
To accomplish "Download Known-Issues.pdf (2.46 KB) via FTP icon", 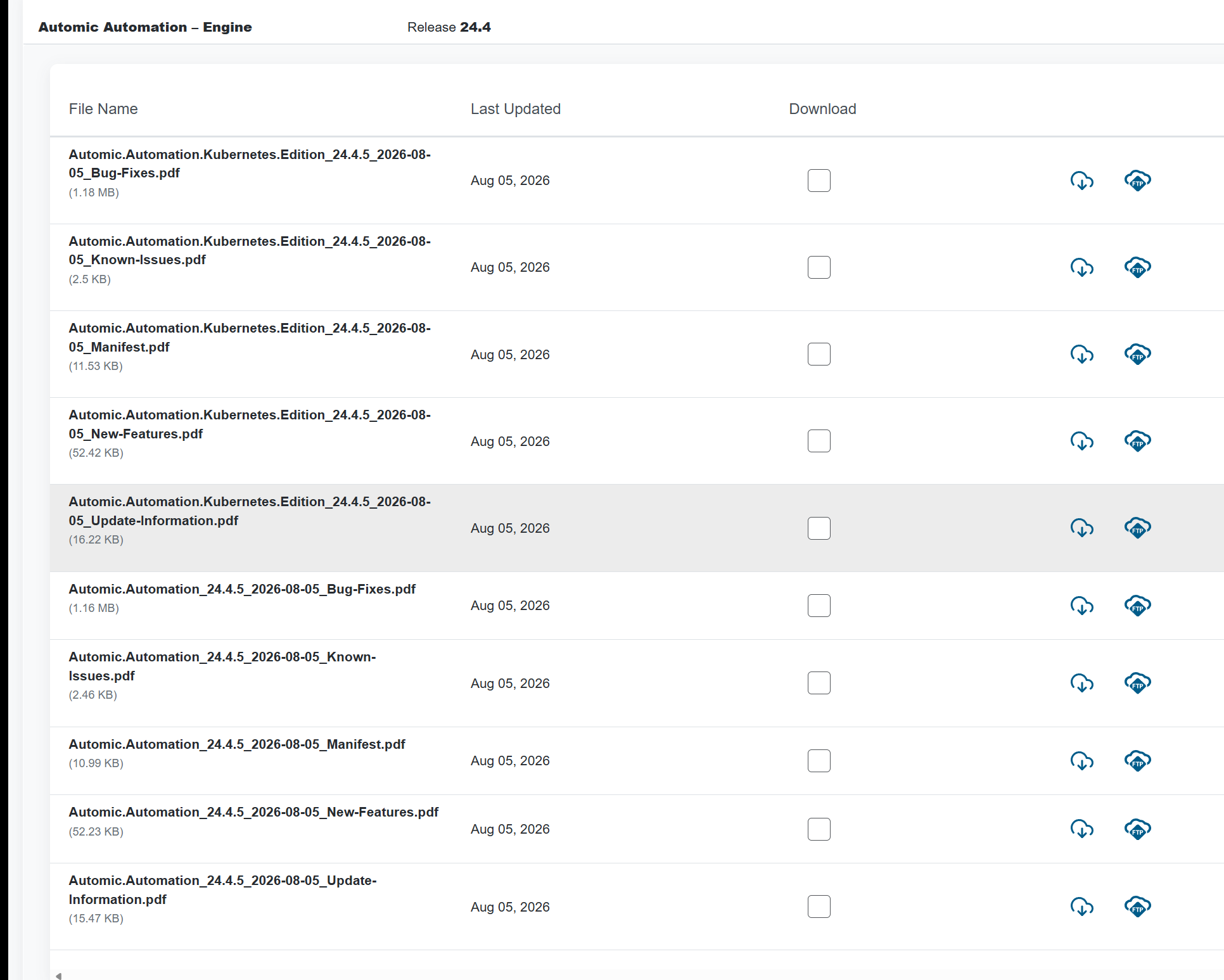I will coord(1138,683).
